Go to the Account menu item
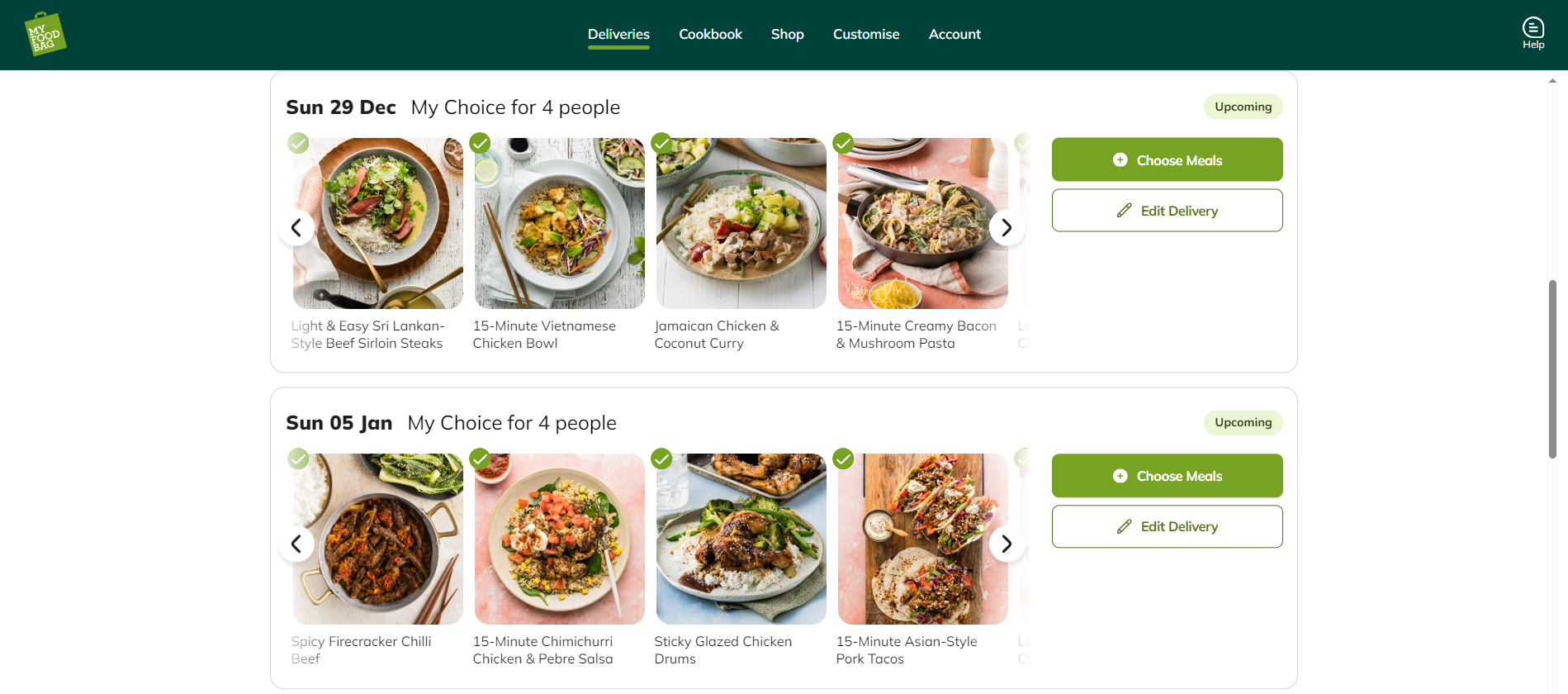The image size is (1568, 694). pos(955,34)
